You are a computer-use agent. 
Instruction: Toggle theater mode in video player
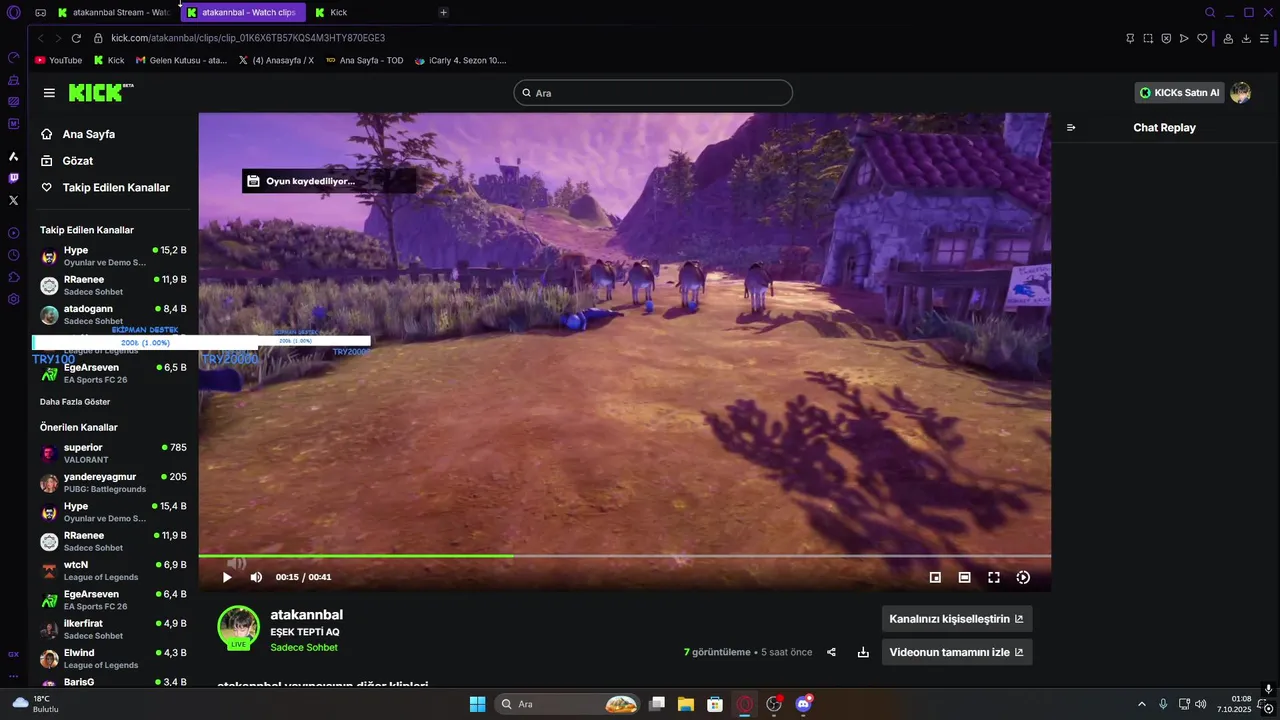pyautogui.click(x=964, y=577)
